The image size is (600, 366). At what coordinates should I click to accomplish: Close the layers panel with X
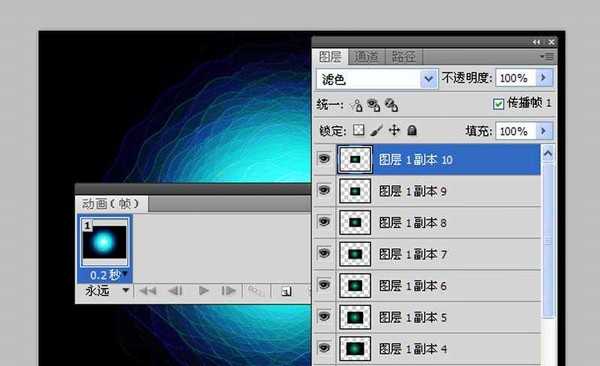551,42
